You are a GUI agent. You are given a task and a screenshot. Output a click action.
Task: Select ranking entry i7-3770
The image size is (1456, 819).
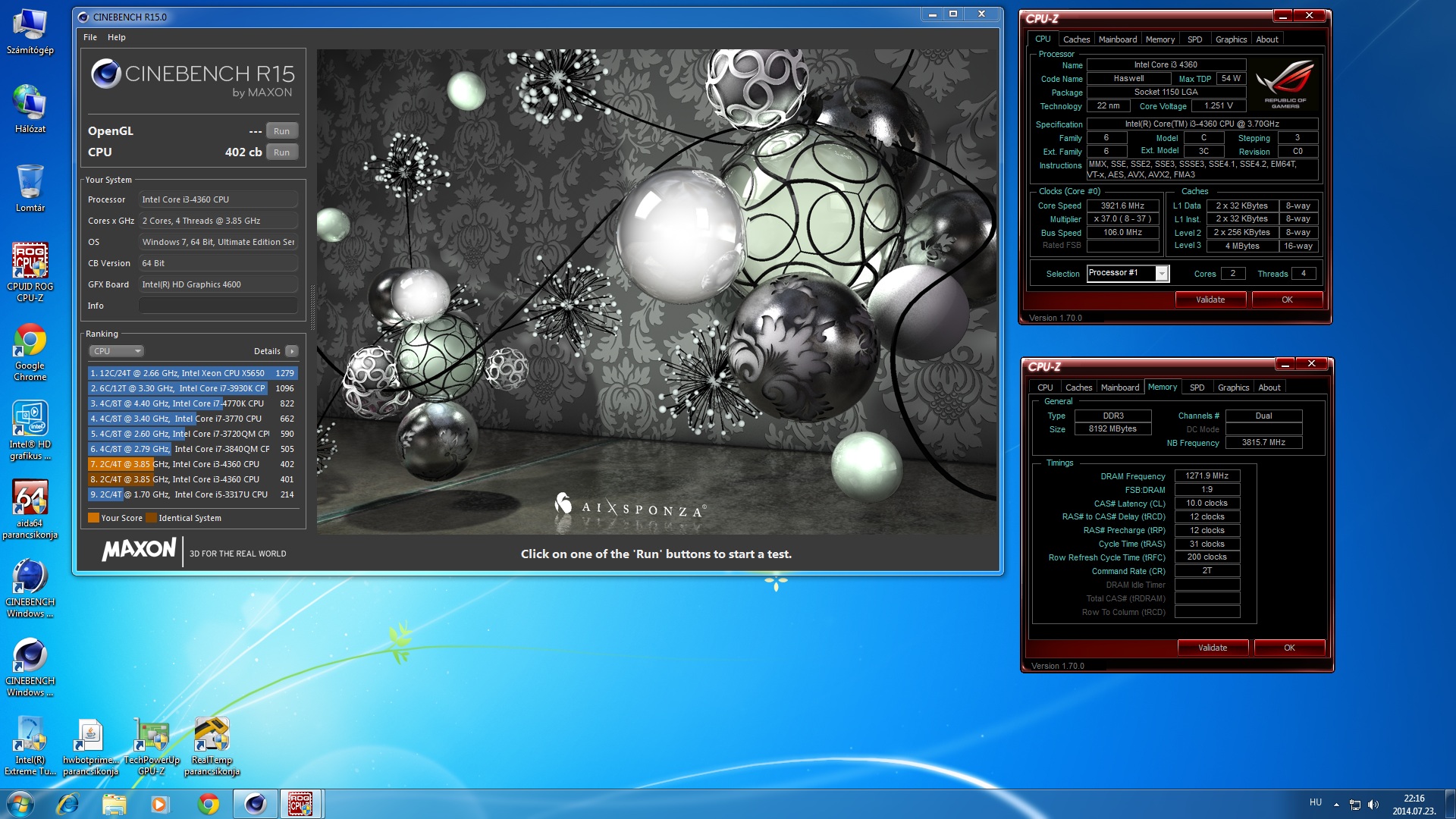193,419
